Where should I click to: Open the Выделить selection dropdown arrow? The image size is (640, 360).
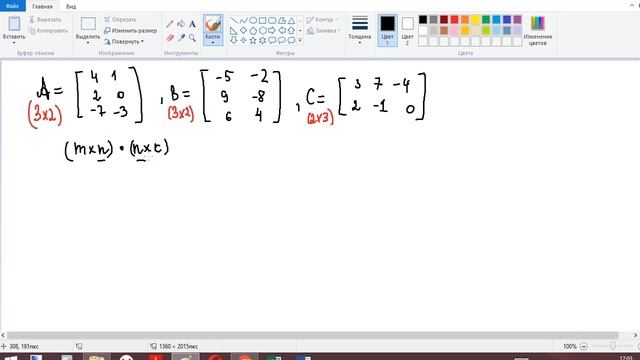click(x=88, y=42)
